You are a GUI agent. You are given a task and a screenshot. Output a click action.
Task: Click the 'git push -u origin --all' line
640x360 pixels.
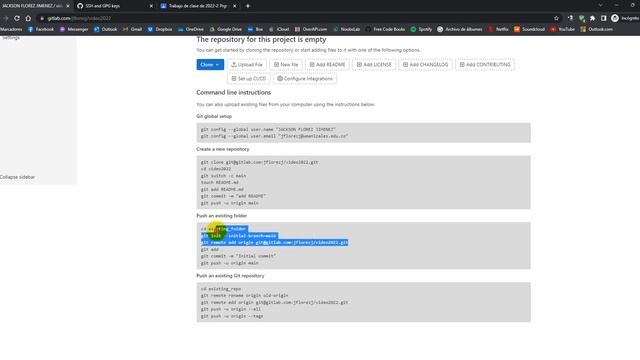(x=231, y=309)
